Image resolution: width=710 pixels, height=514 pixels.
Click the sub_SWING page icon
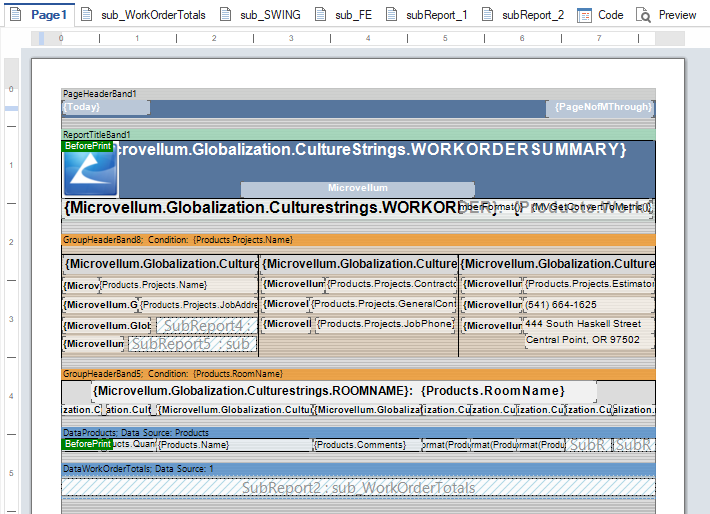(x=225, y=14)
